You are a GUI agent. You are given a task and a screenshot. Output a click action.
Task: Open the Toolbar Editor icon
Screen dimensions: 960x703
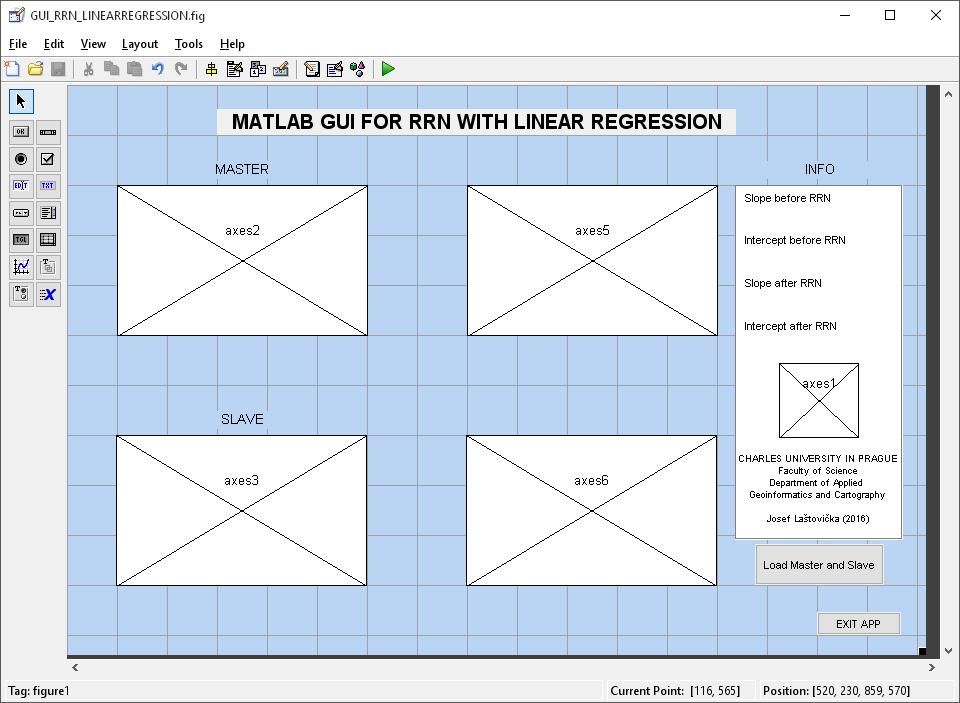[x=280, y=69]
